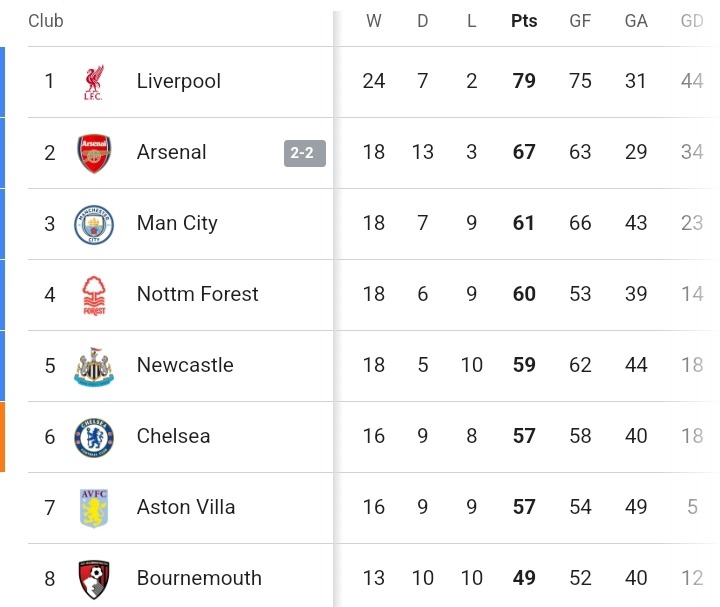Select Liverpool's 79 points value

[x=524, y=81]
